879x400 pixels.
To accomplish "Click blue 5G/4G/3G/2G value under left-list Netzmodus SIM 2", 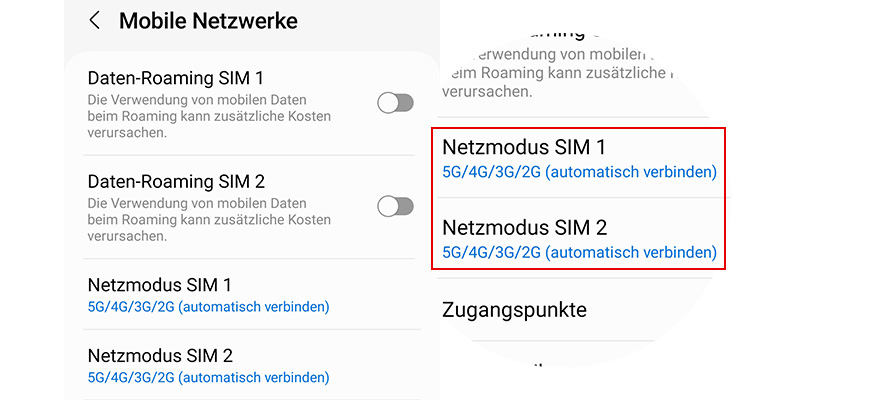I will click(208, 377).
